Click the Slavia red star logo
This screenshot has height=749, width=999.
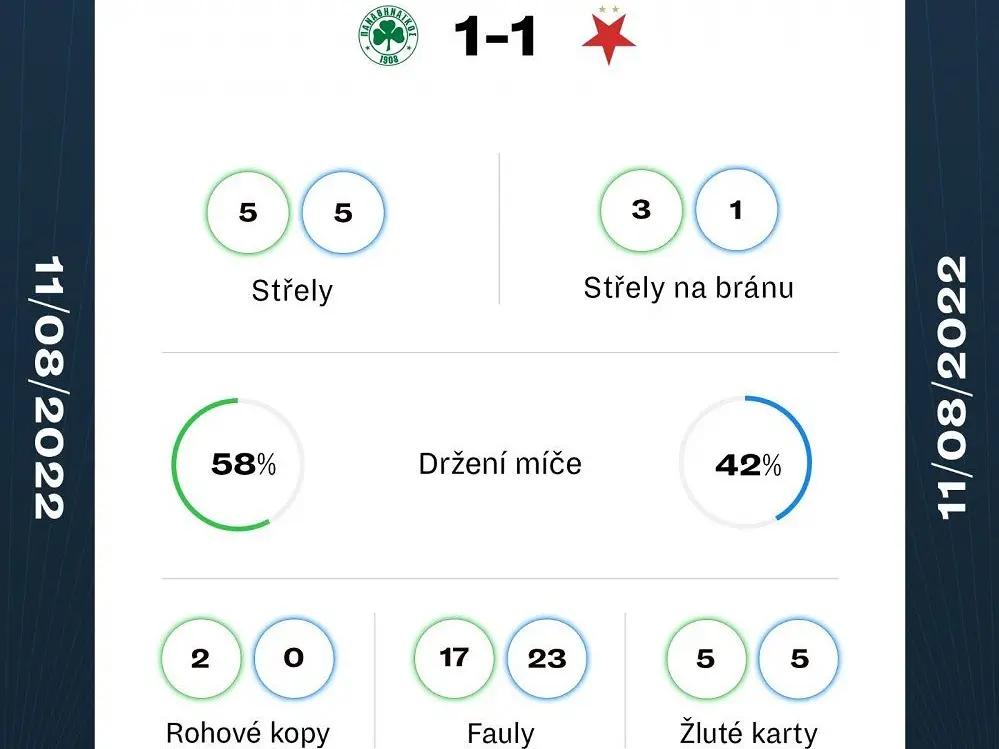click(x=608, y=36)
